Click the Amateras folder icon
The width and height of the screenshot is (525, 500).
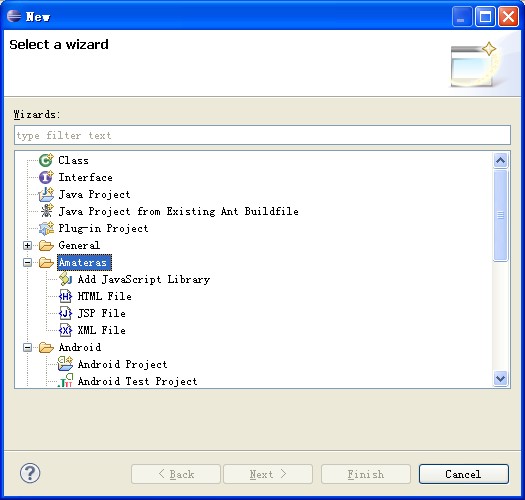tap(46, 263)
